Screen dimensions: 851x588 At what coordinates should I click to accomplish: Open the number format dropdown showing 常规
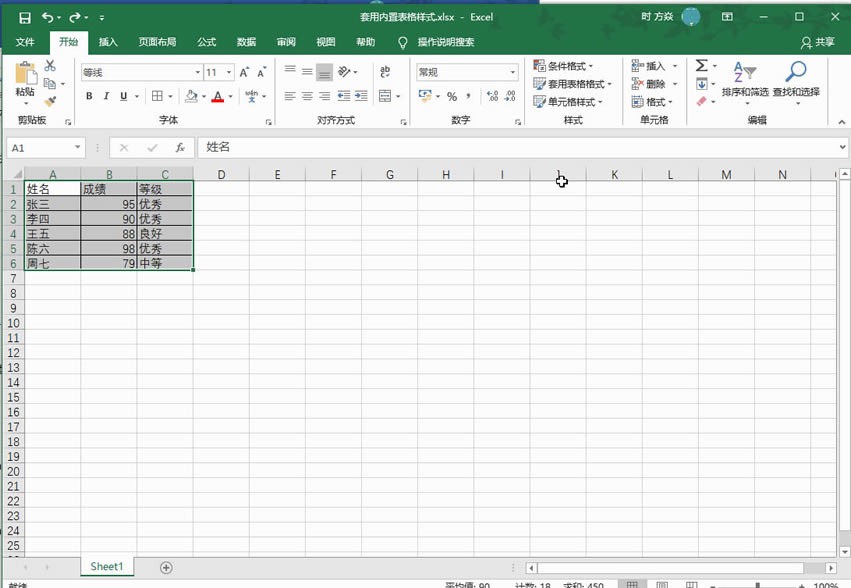click(513, 72)
